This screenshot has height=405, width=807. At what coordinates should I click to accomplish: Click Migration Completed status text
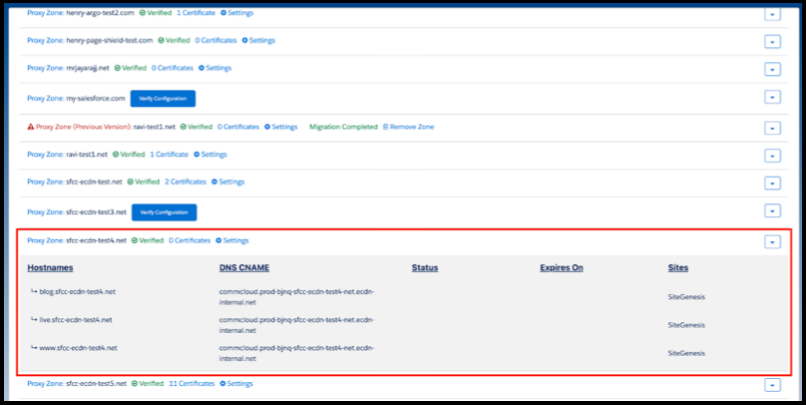343,127
